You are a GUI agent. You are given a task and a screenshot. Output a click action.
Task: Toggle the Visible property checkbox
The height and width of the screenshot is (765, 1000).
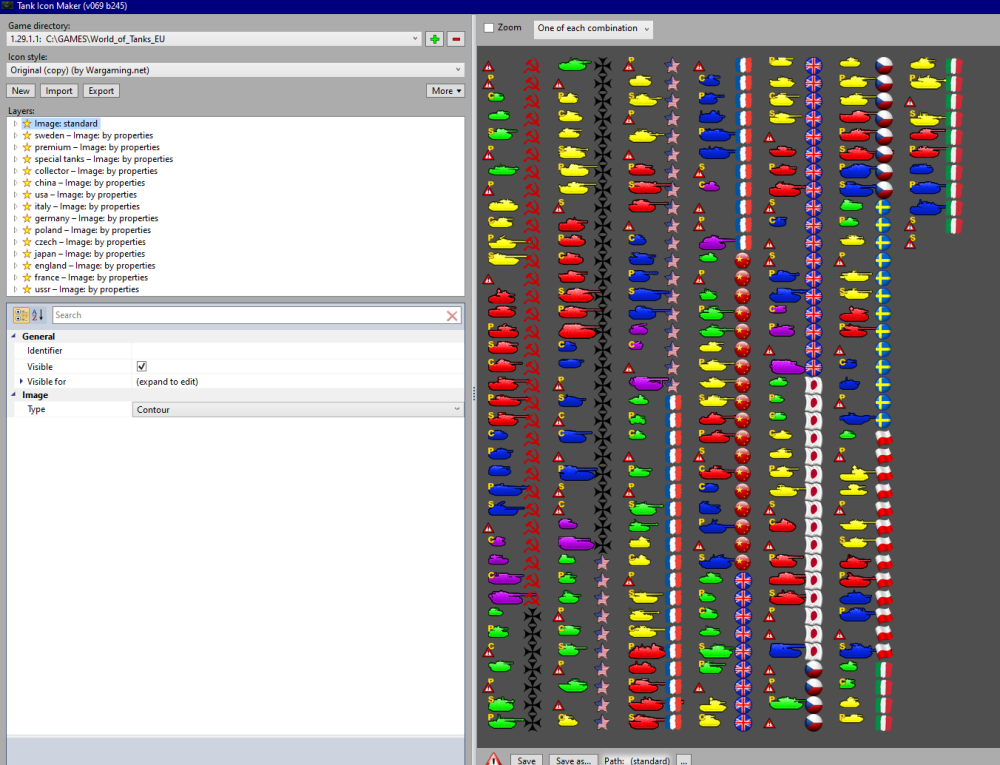[x=142, y=367]
